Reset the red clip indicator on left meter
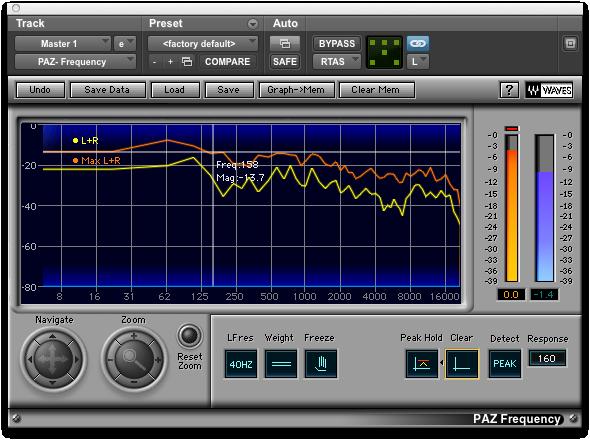The width and height of the screenshot is (590, 440). click(511, 129)
